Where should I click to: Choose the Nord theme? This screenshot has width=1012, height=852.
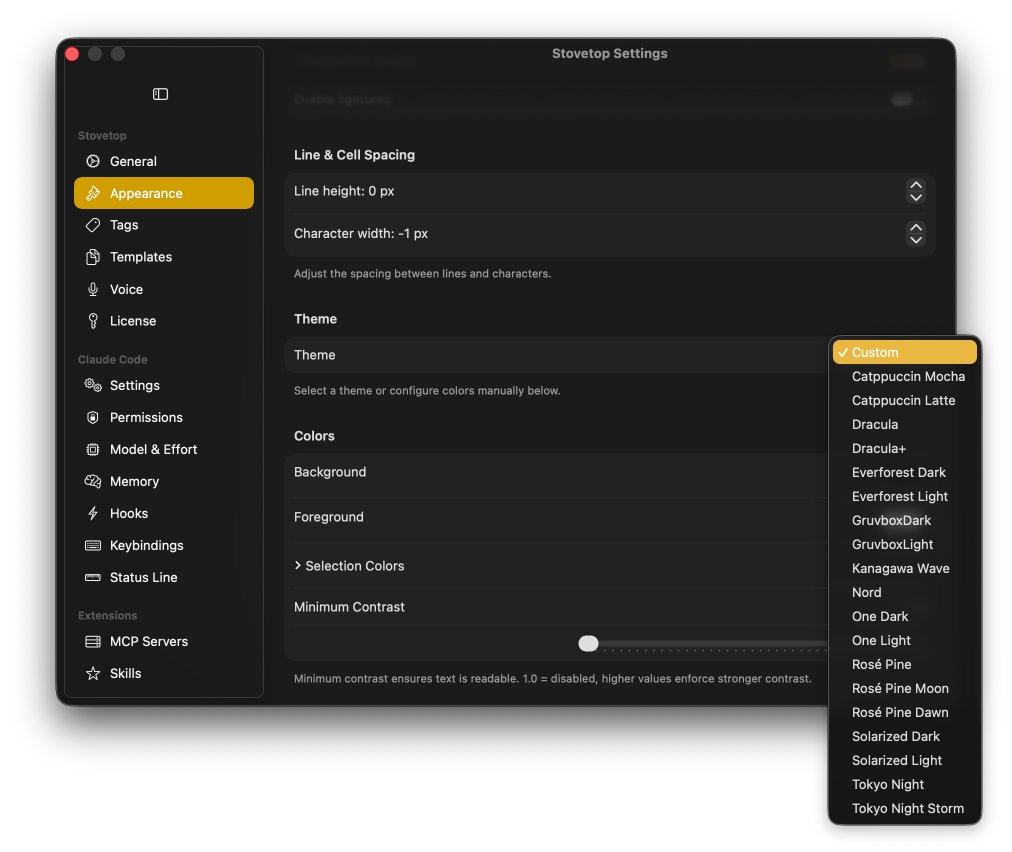(904, 593)
